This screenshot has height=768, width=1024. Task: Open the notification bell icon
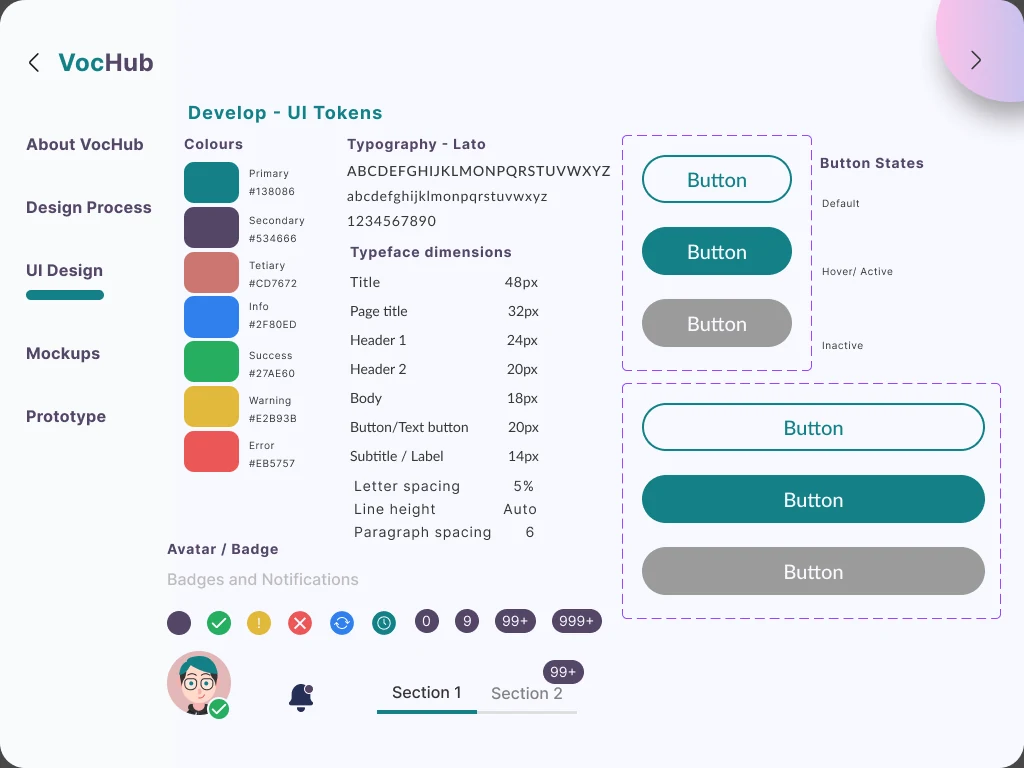[x=301, y=698]
